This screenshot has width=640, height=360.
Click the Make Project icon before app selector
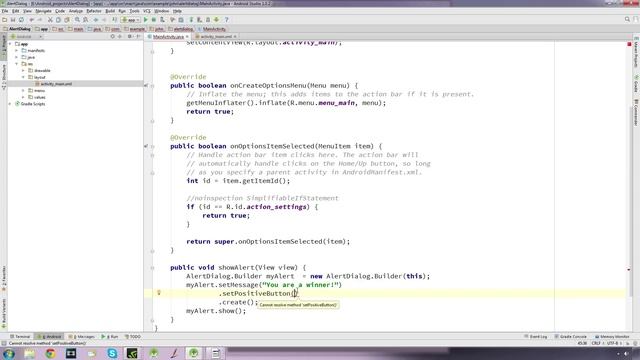point(115,20)
